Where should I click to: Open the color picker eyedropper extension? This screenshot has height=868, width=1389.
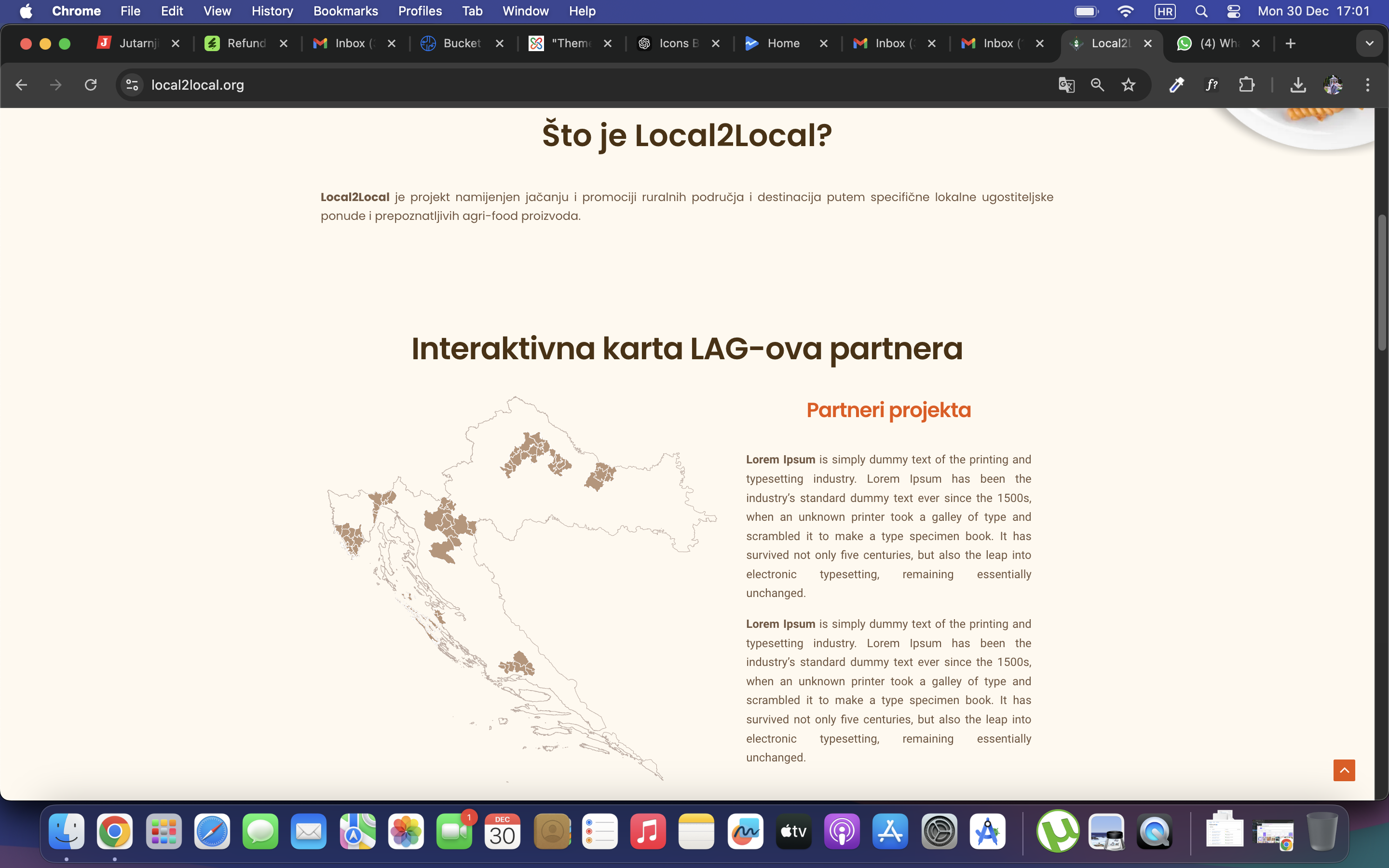coord(1177,85)
